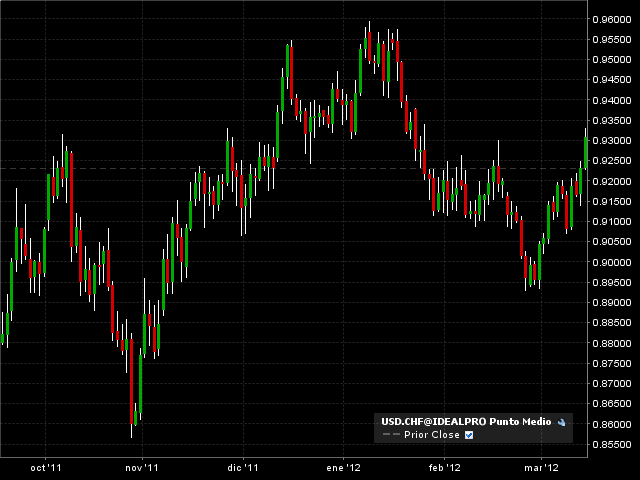Select the 0.93000 price axis label
The width and height of the screenshot is (640, 480).
(612, 141)
